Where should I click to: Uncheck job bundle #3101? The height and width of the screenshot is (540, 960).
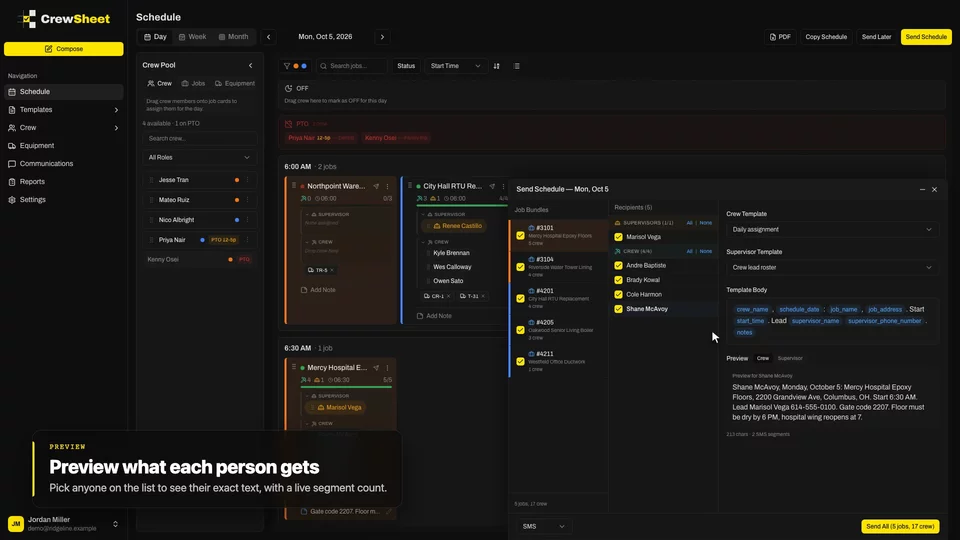(520, 235)
